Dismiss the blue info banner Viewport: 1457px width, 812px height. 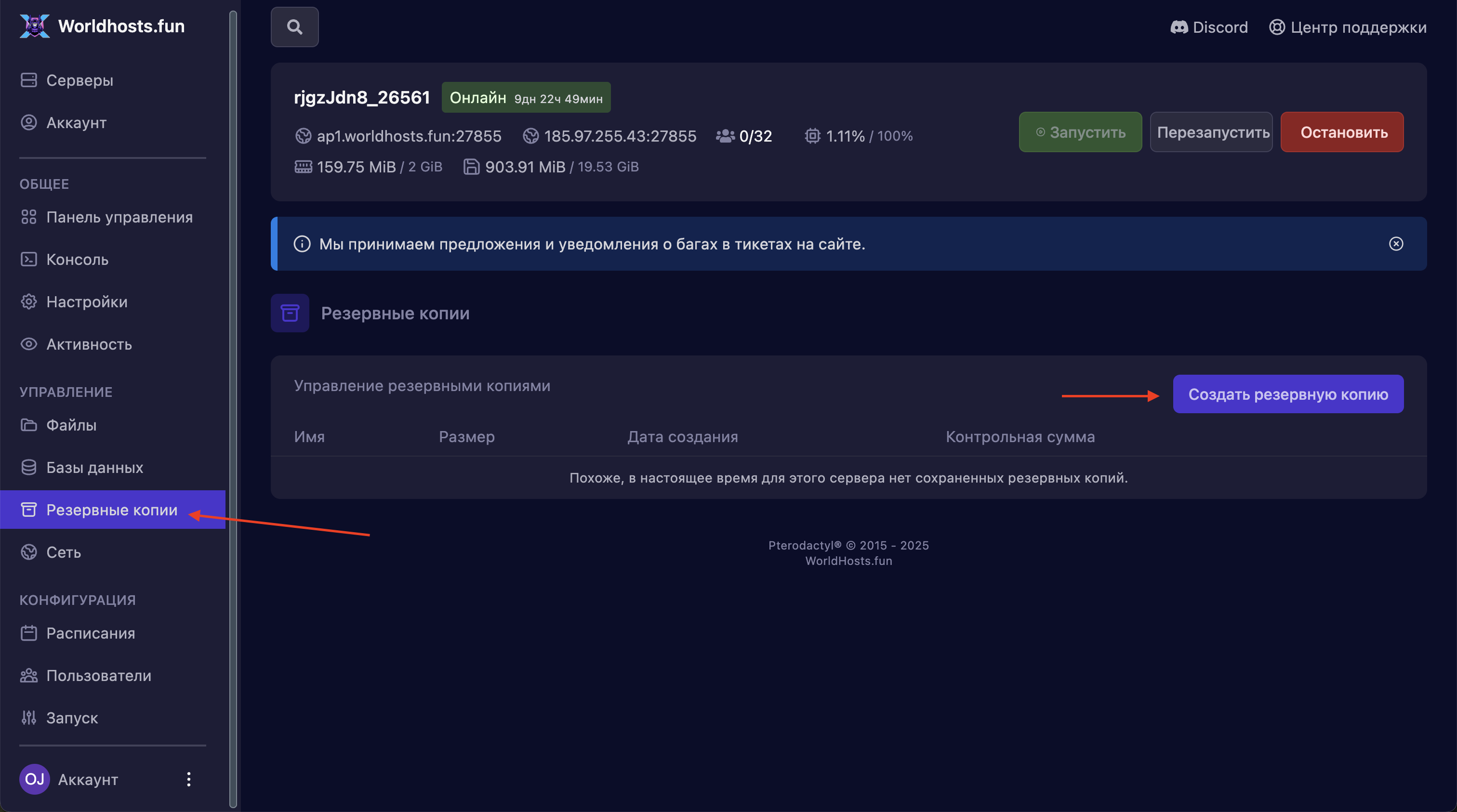point(1395,244)
